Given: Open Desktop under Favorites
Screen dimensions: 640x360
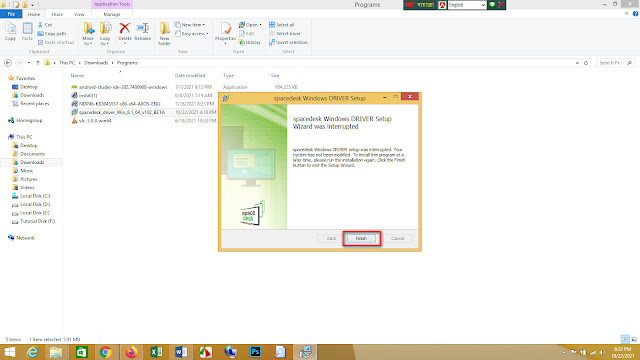Looking at the screenshot, I should click(29, 87).
